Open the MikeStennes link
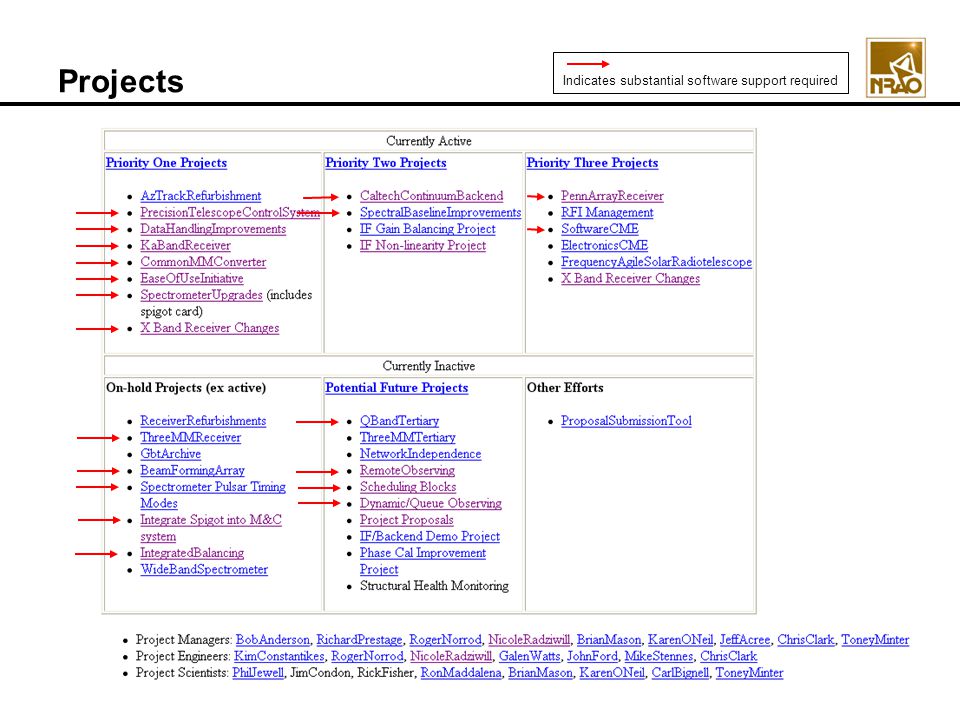 659,657
